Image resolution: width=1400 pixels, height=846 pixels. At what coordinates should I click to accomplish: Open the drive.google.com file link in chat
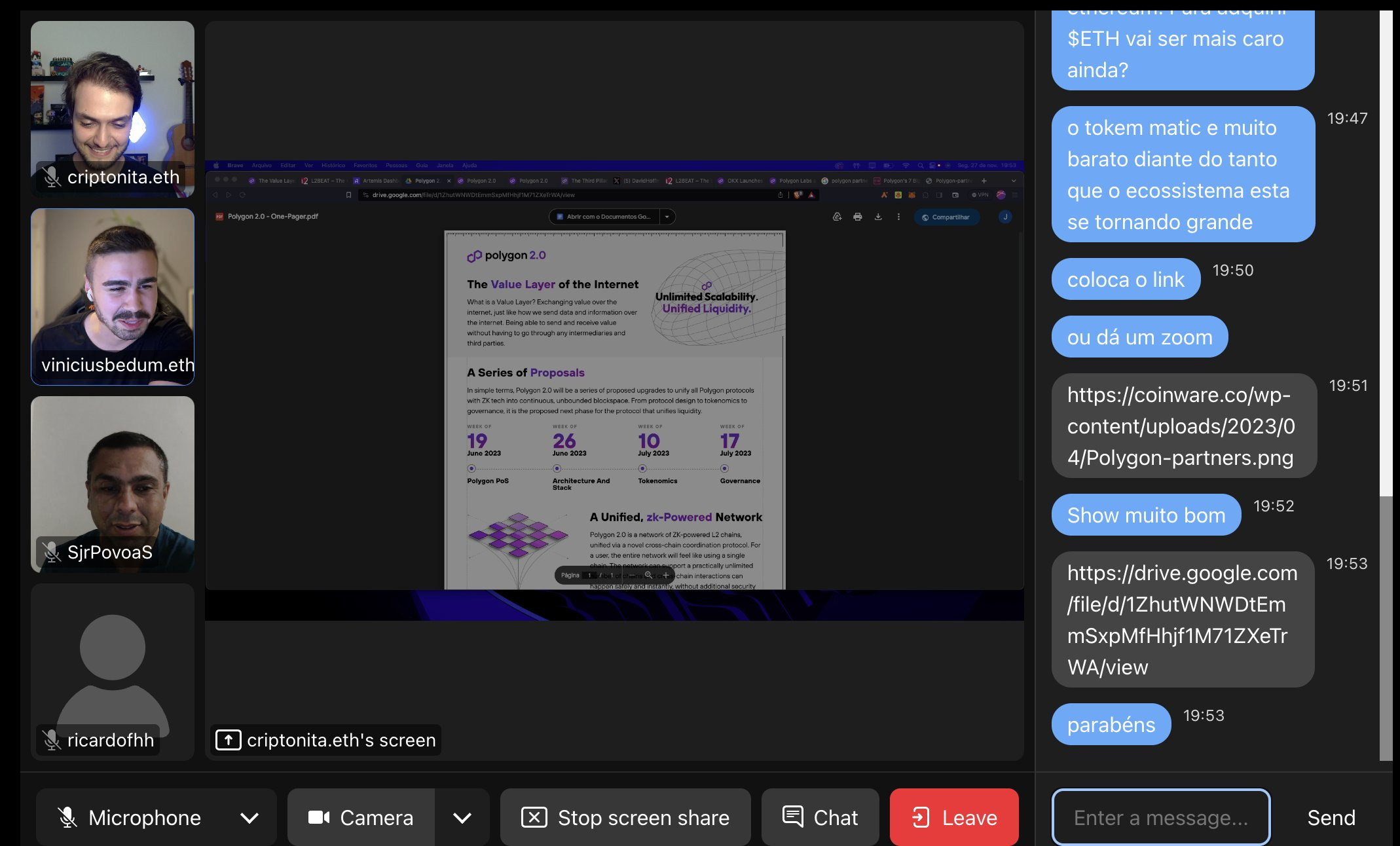[x=1182, y=619]
